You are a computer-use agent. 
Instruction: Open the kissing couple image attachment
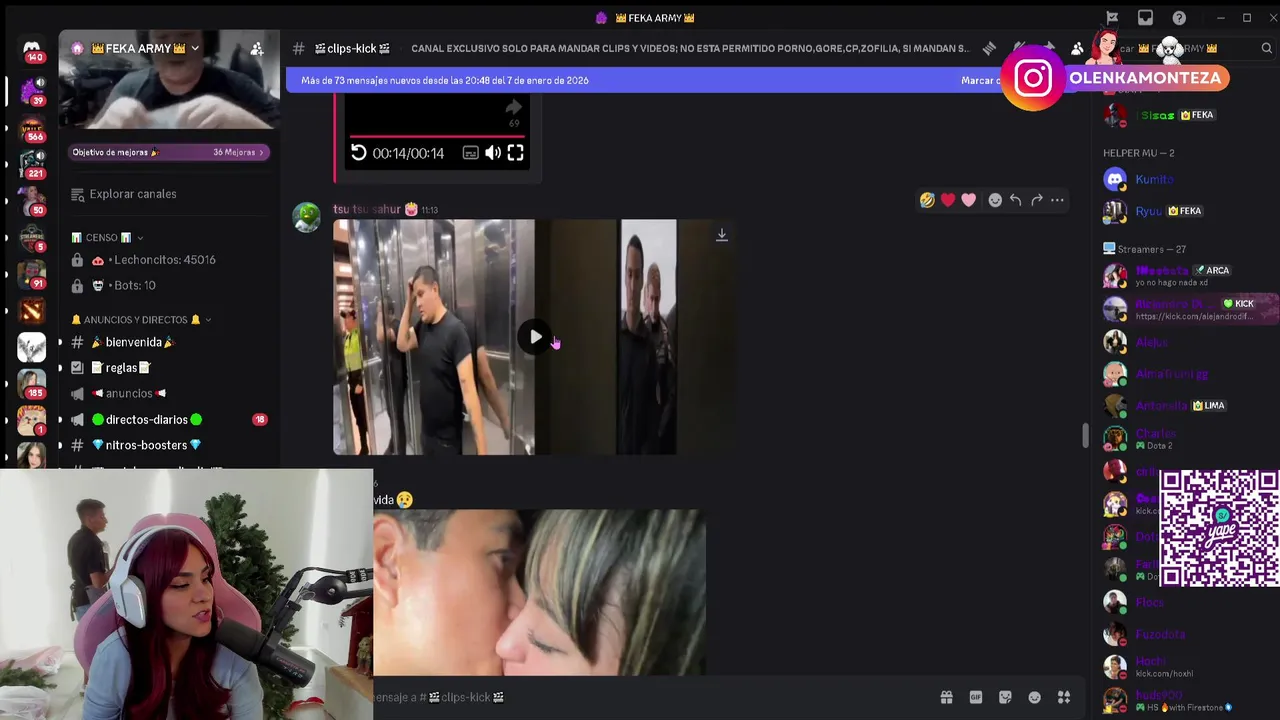(x=540, y=592)
